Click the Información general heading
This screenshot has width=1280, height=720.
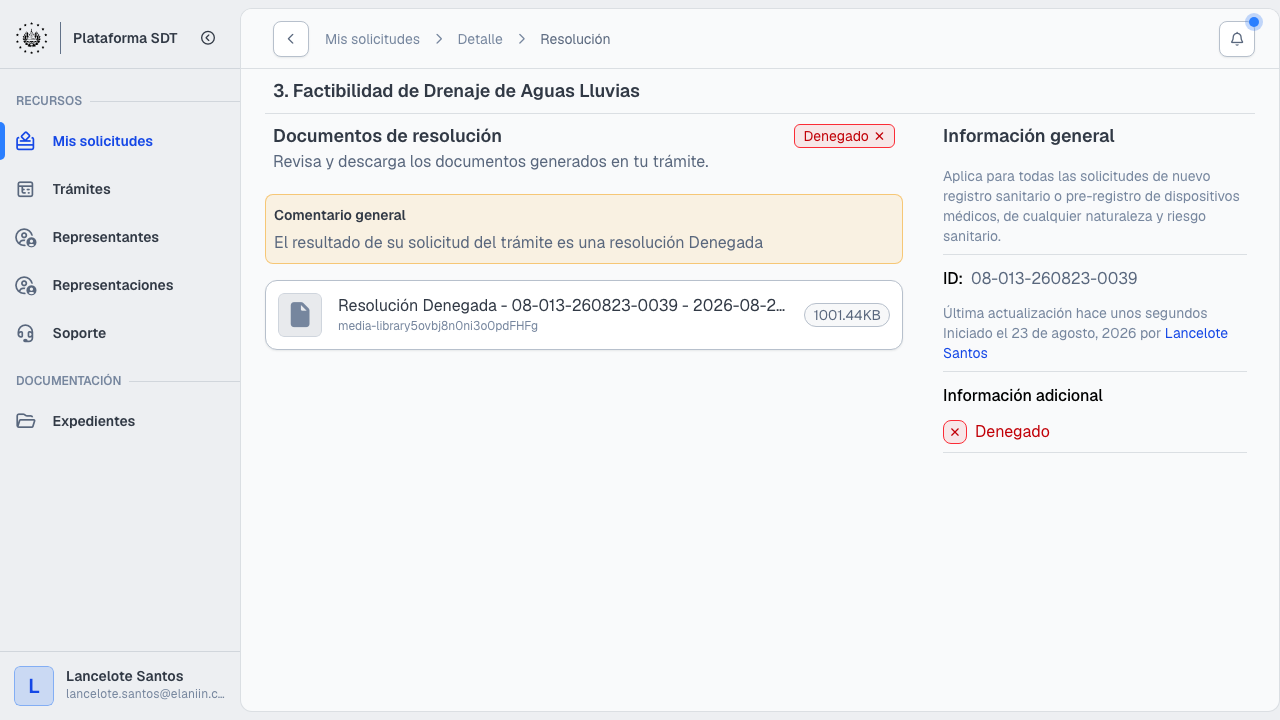pyautogui.click(x=1029, y=136)
